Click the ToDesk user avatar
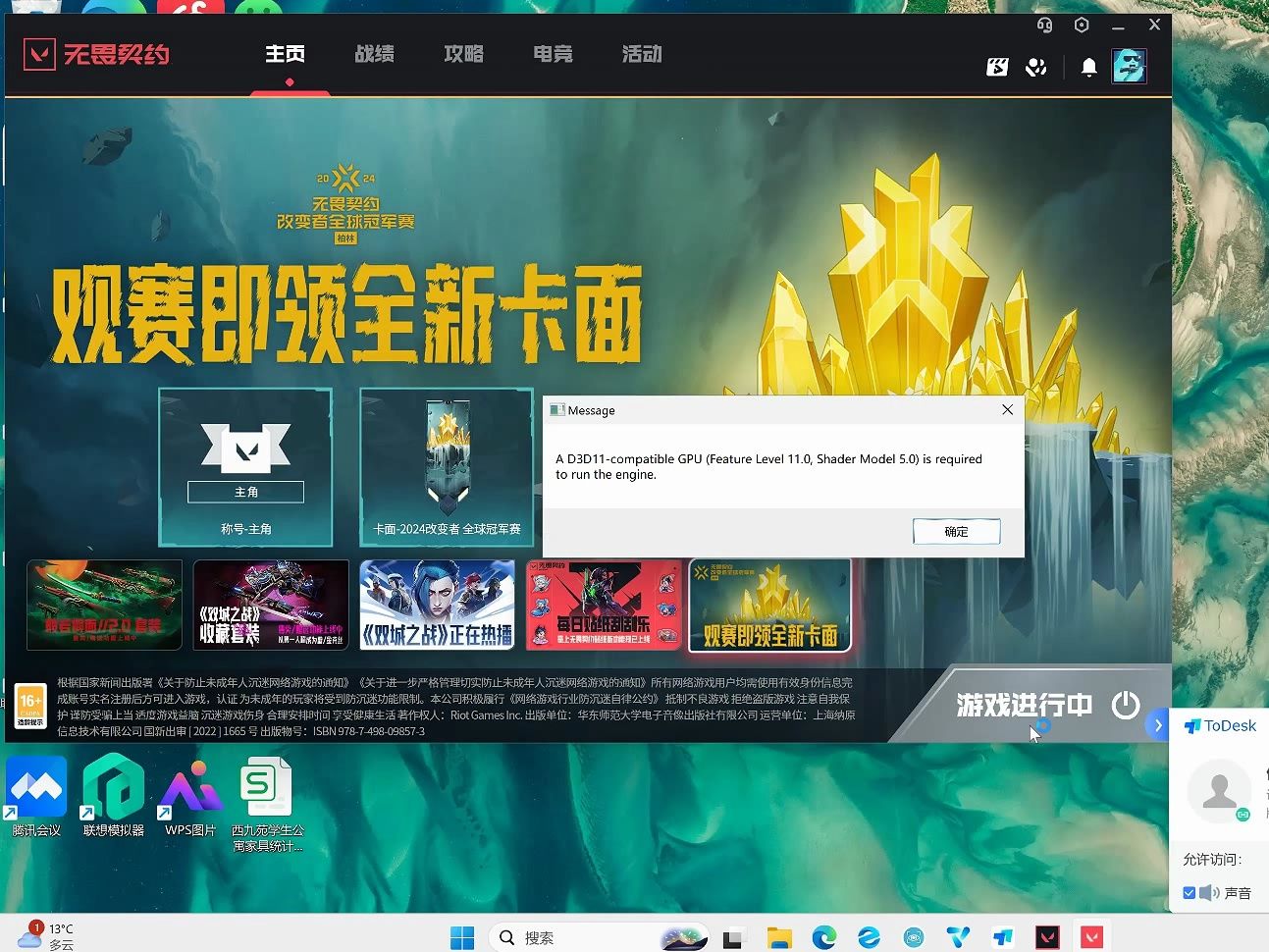Image resolution: width=1269 pixels, height=952 pixels. [x=1220, y=791]
